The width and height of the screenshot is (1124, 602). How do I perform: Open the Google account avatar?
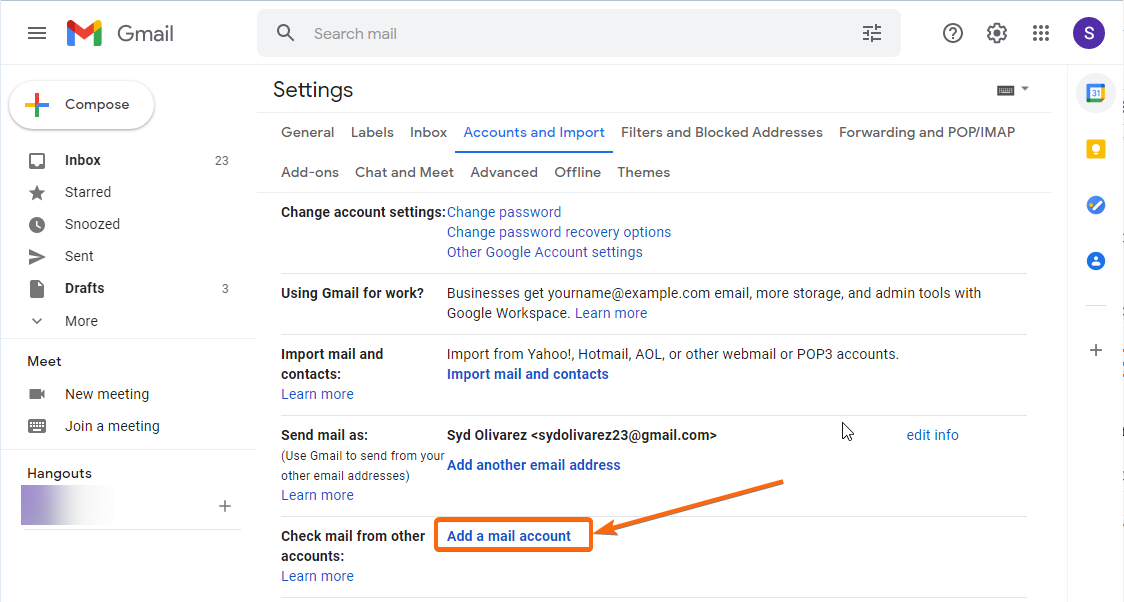click(1088, 33)
